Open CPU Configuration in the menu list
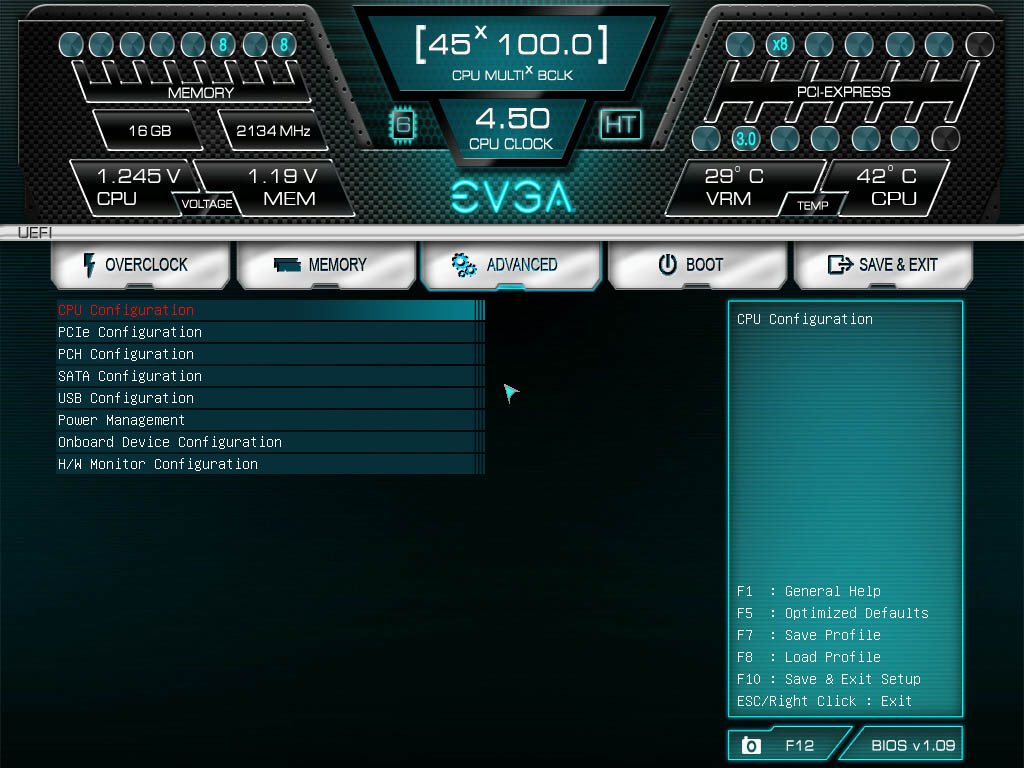 (x=270, y=310)
